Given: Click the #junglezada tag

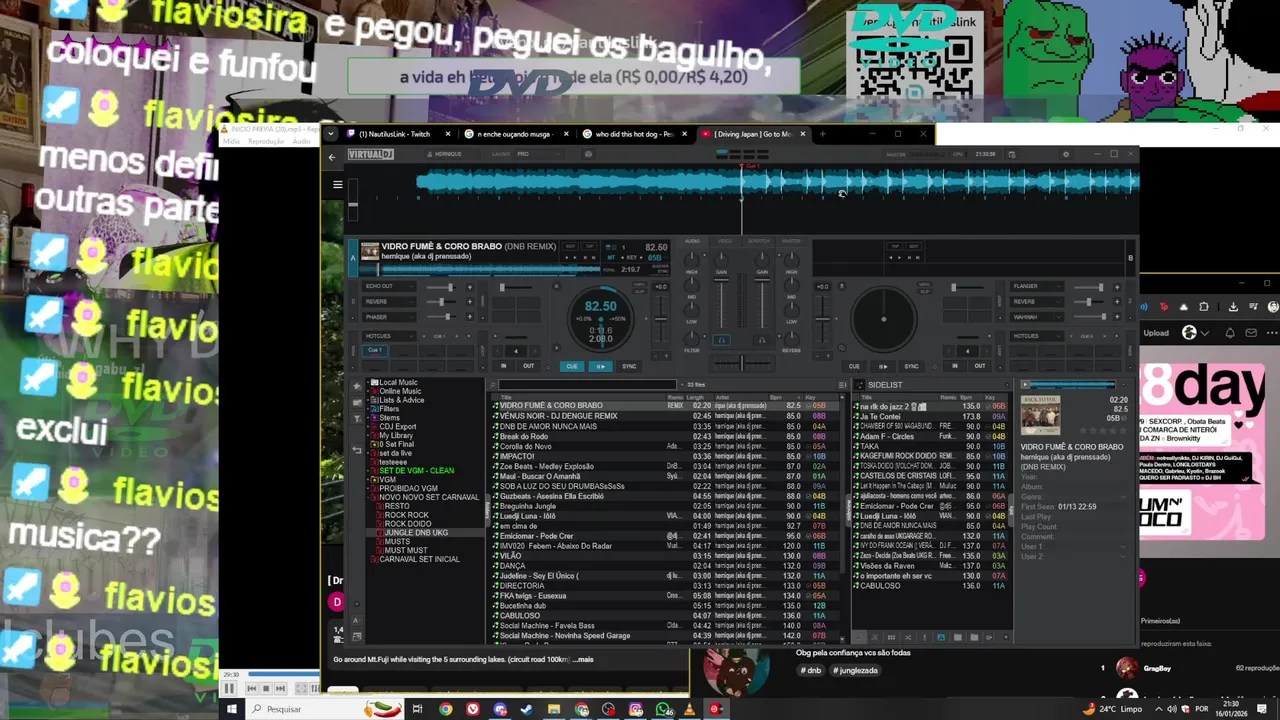Looking at the screenshot, I should (856, 671).
